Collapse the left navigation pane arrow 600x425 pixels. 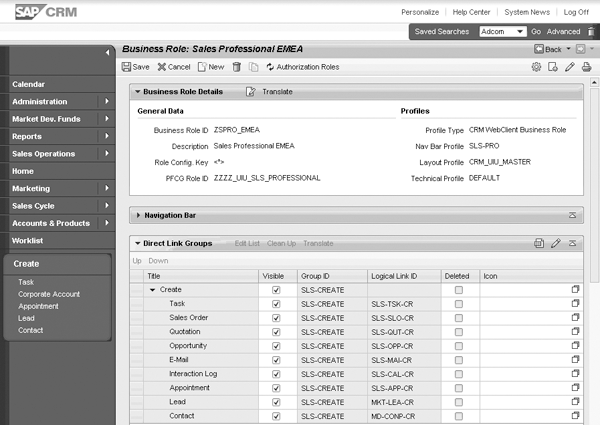click(107, 51)
